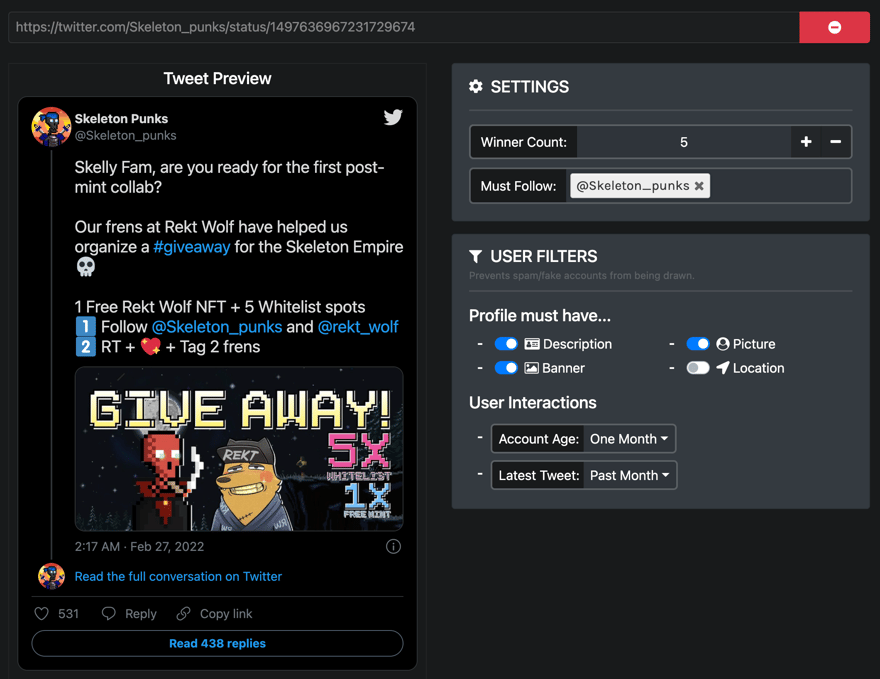The height and width of the screenshot is (679, 880).
Task: Click the number 2 emoji in tweet
Action: pos(85,347)
